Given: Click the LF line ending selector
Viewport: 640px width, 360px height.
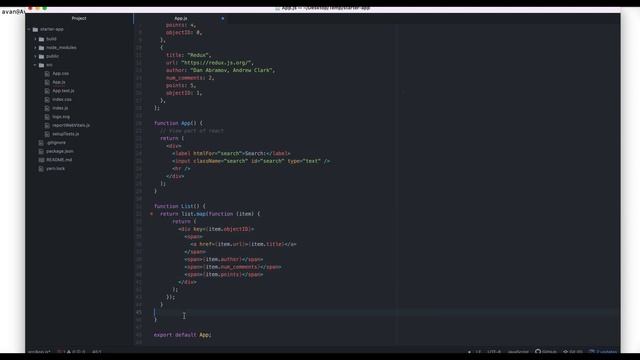Looking at the screenshot, I should coord(478,351).
